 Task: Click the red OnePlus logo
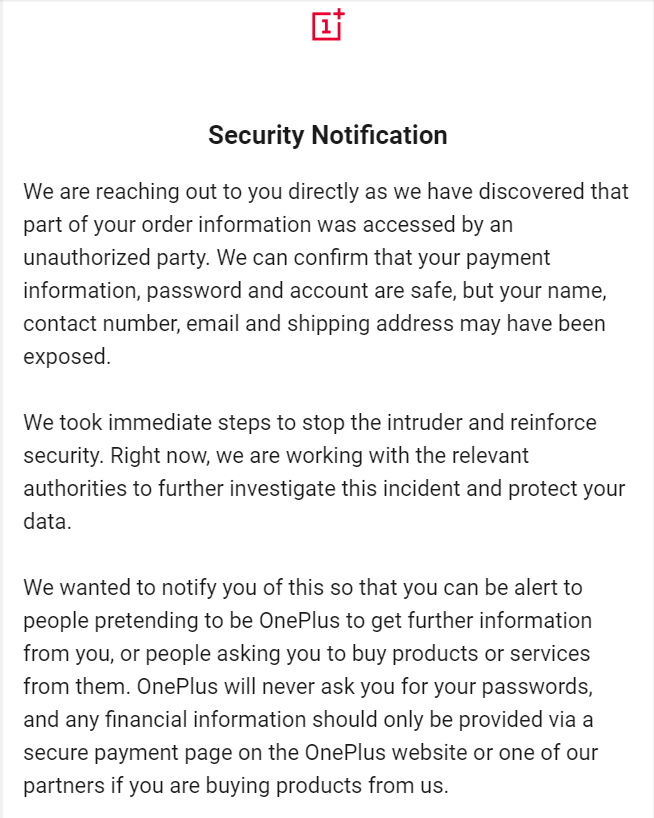(x=327, y=25)
